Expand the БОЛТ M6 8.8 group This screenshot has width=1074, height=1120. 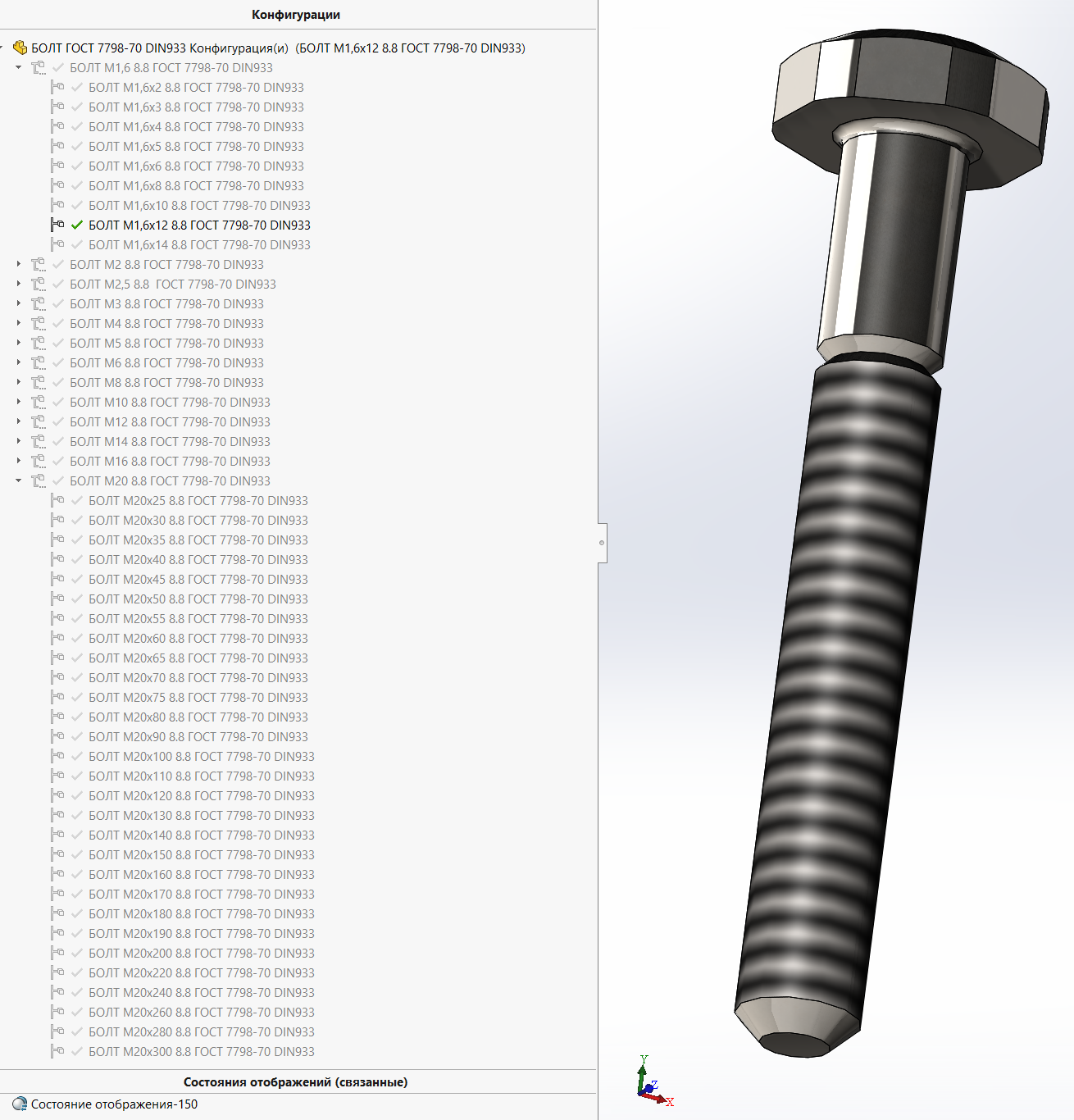coord(18,362)
